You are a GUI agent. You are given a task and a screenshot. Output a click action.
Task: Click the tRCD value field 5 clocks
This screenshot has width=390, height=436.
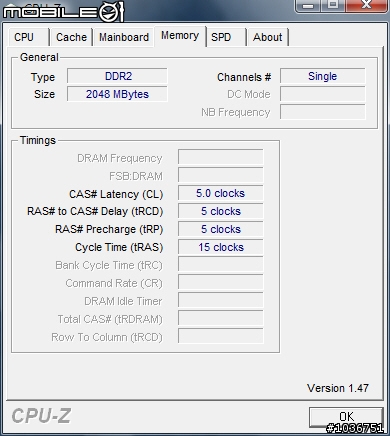221,211
